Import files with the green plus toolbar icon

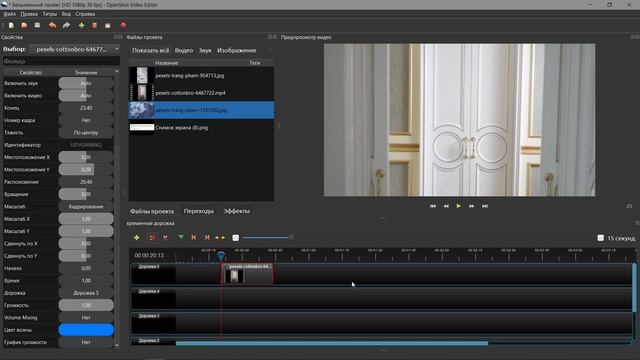pos(81,25)
